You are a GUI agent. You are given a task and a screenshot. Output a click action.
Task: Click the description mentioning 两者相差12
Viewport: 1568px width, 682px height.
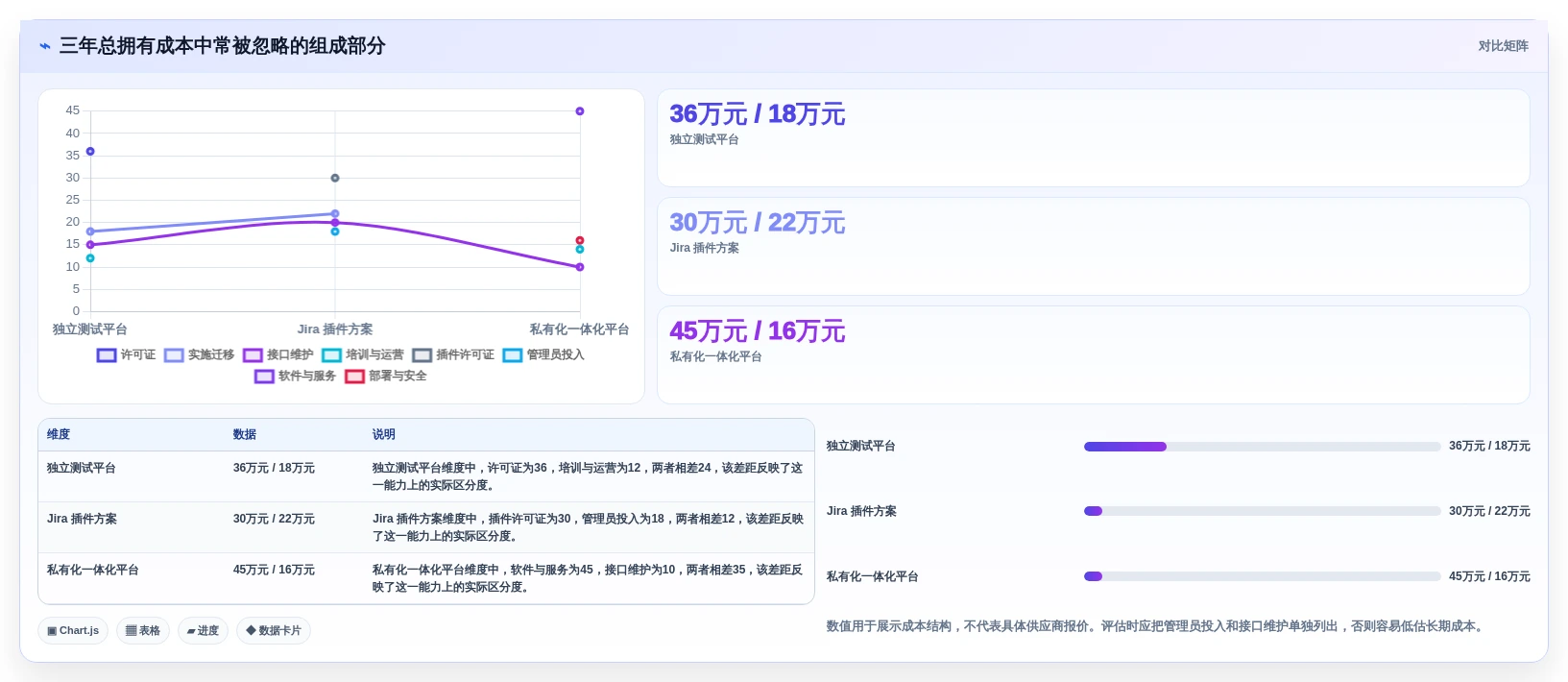[x=588, y=527]
